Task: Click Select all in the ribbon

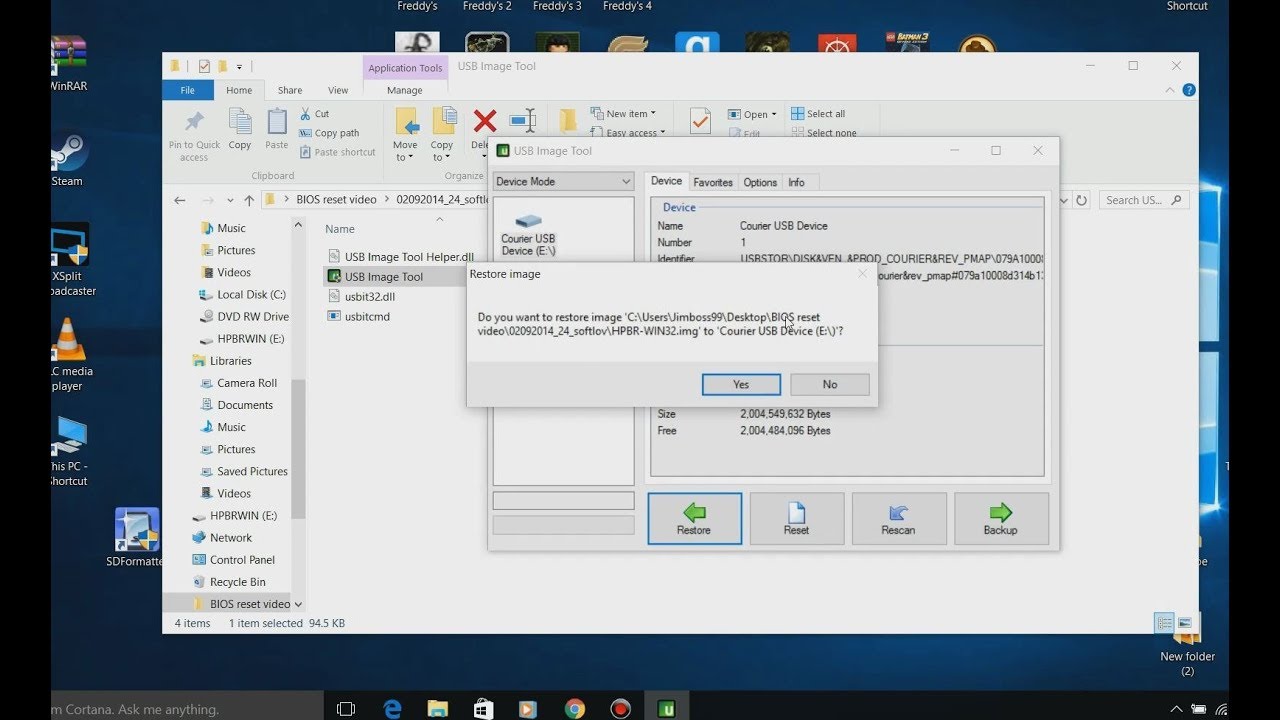Action: pos(818,114)
